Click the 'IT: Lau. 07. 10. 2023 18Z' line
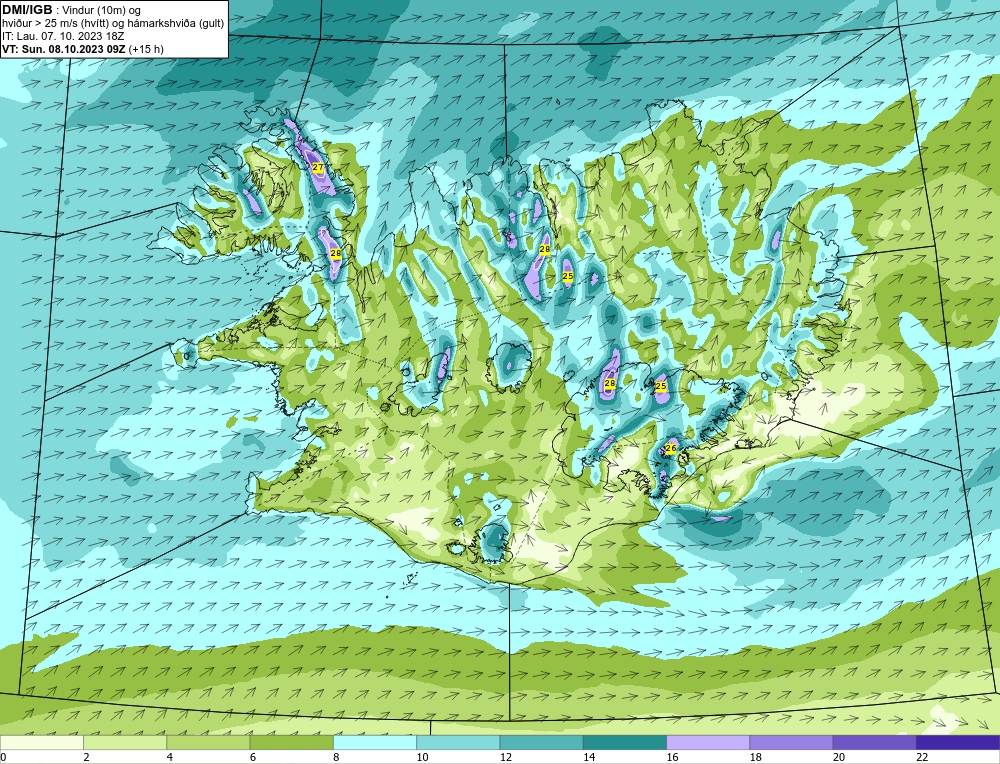Image resolution: width=1000 pixels, height=764 pixels. pyautogui.click(x=63, y=36)
